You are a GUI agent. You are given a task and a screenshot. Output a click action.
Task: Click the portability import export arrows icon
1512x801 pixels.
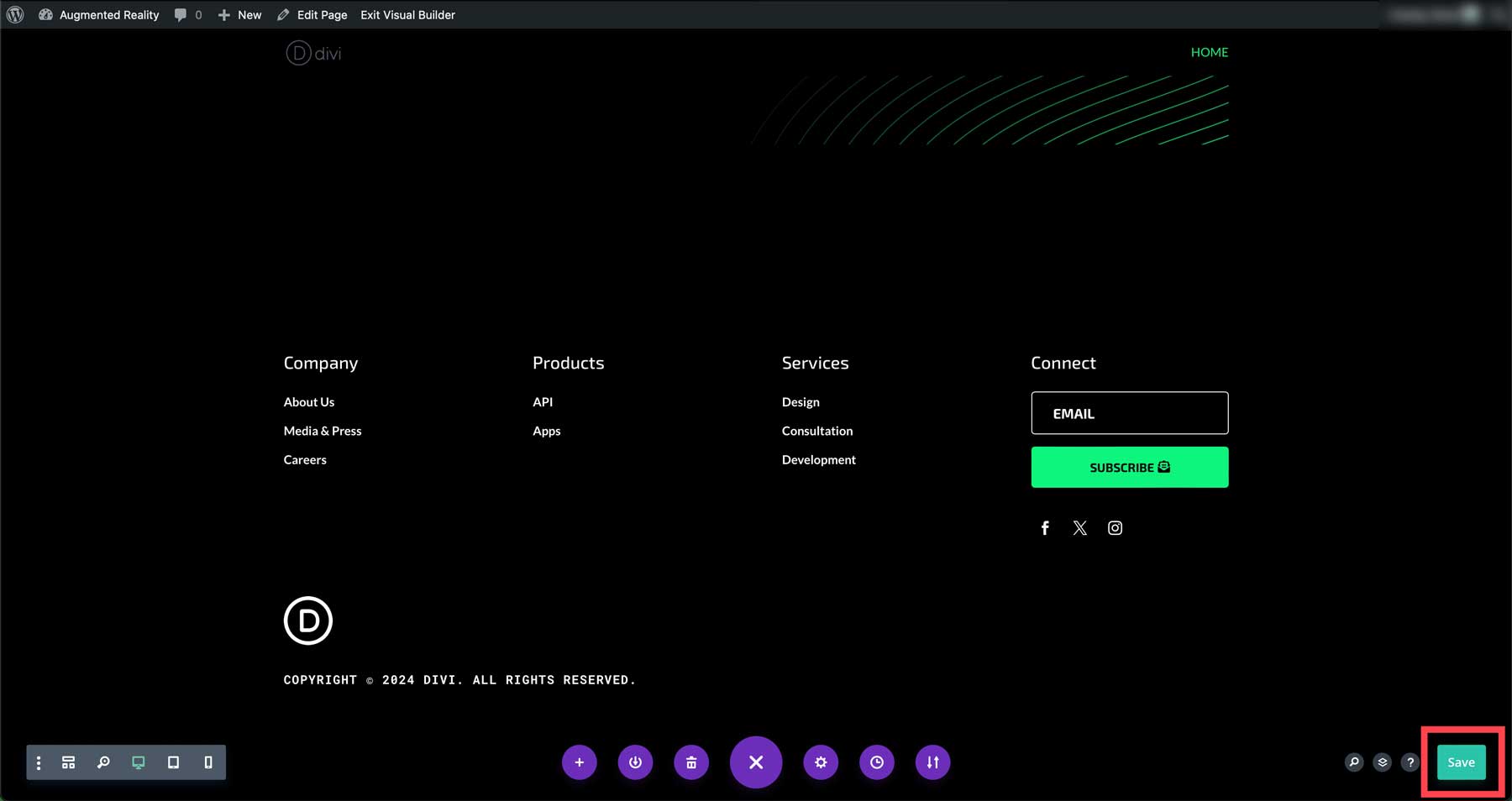coord(932,762)
